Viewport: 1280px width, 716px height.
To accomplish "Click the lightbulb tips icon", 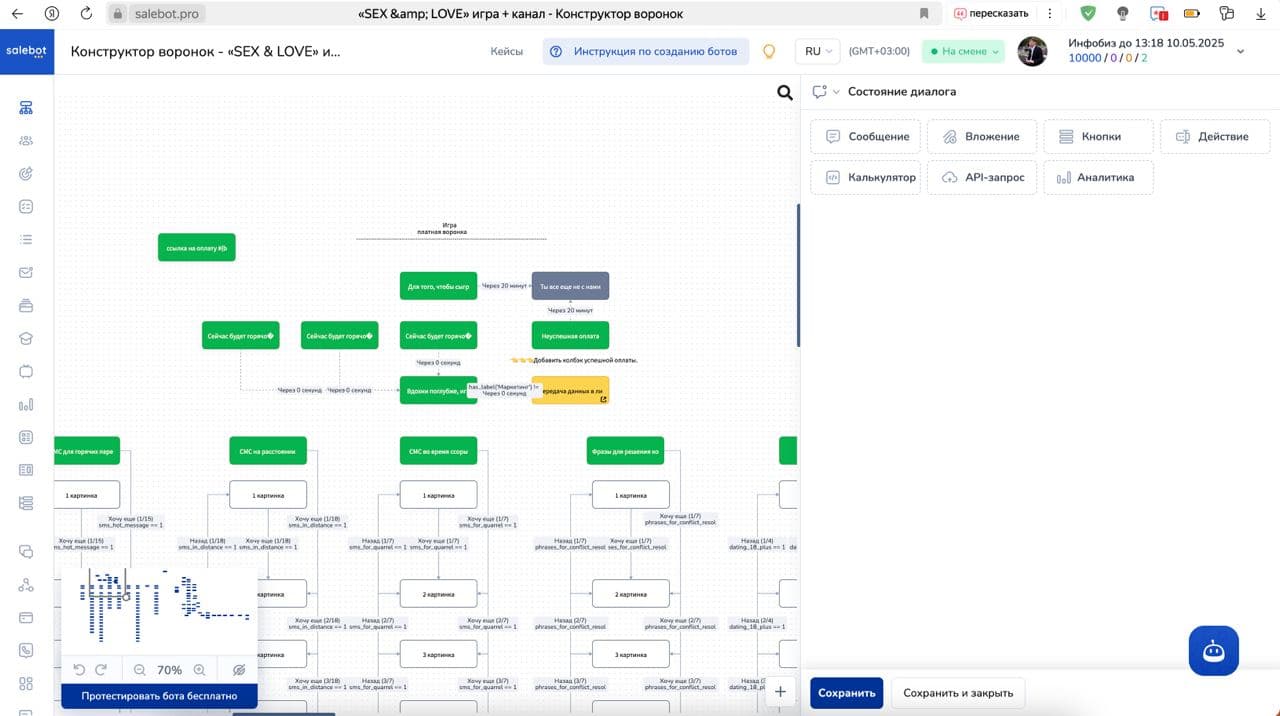I will click(x=769, y=52).
